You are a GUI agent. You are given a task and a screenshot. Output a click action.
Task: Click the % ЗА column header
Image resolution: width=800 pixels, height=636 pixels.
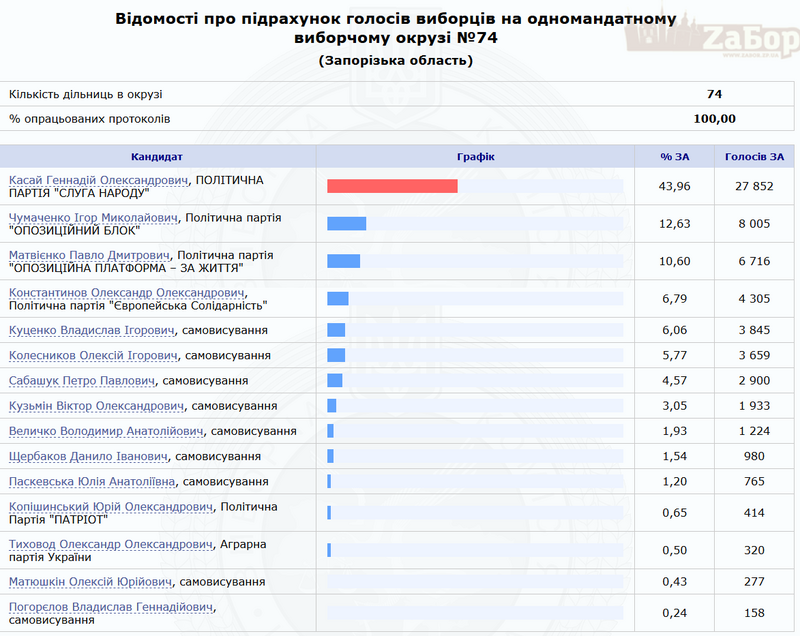[674, 157]
